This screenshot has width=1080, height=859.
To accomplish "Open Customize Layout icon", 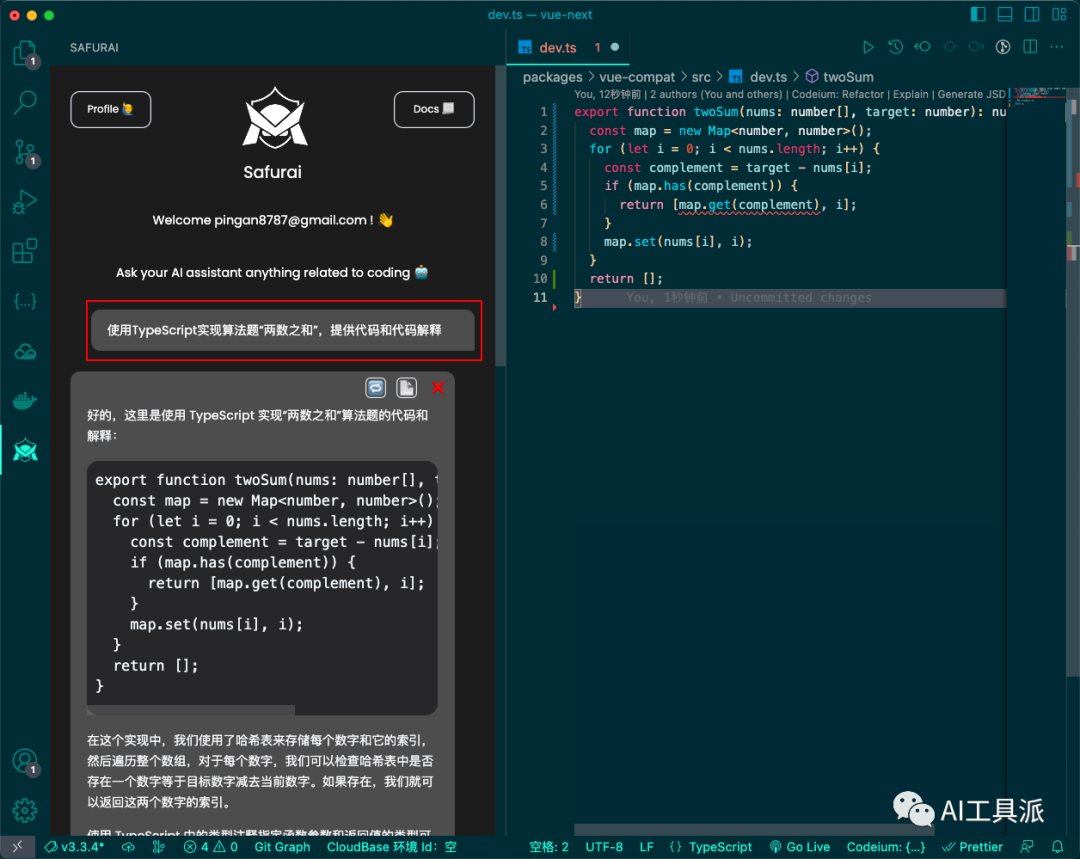I will (1059, 14).
